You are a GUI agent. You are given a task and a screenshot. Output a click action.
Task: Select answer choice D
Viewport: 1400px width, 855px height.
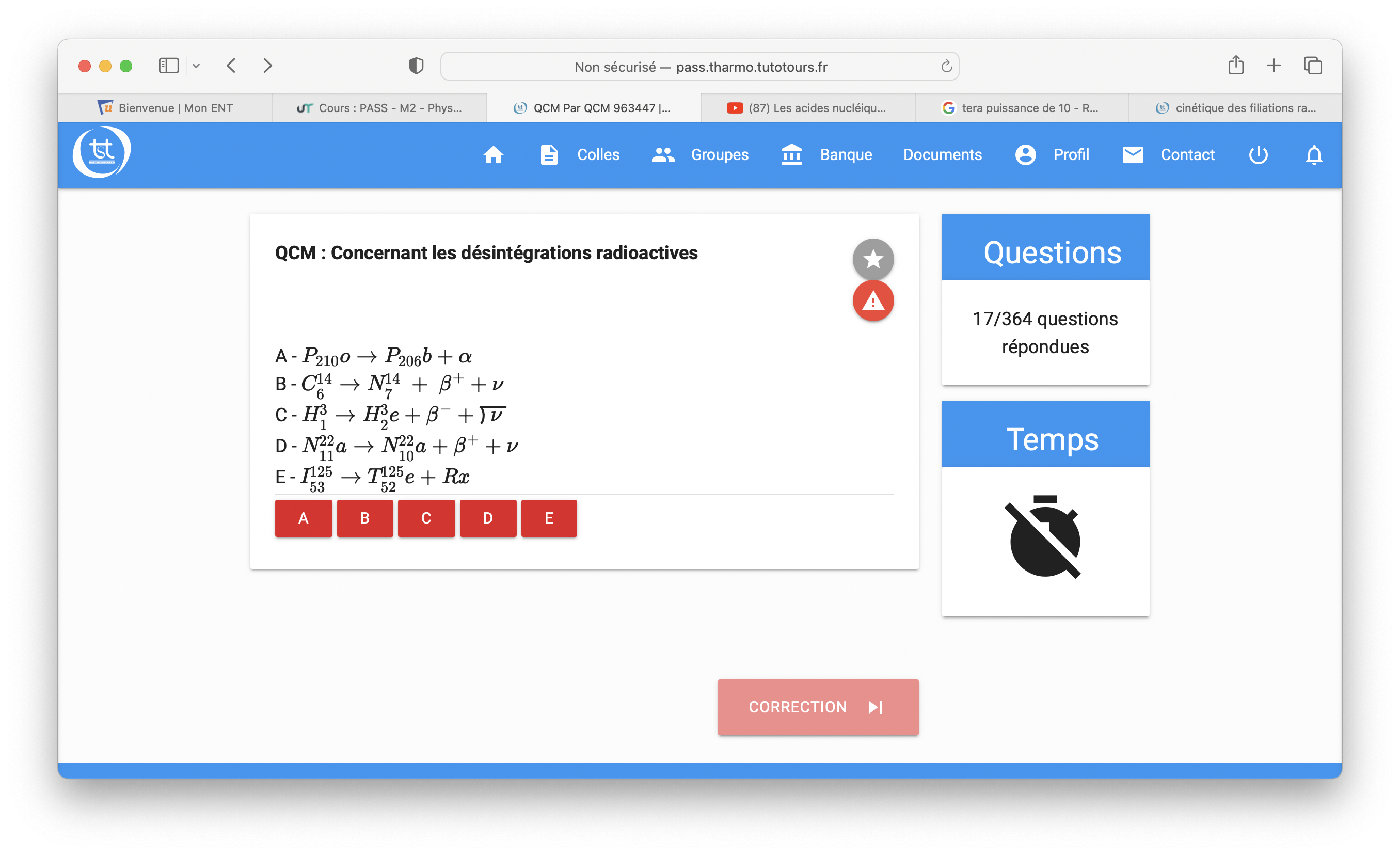489,517
